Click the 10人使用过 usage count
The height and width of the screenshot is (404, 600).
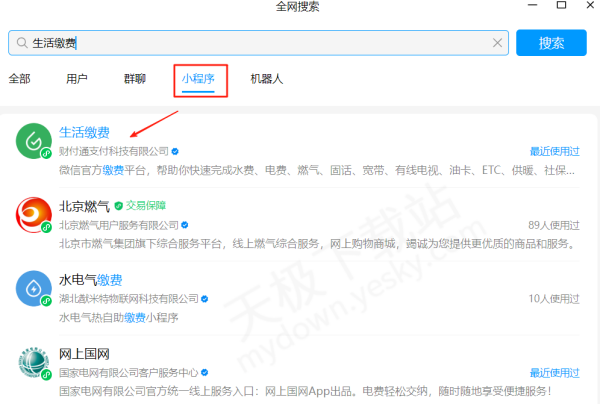[x=554, y=299]
